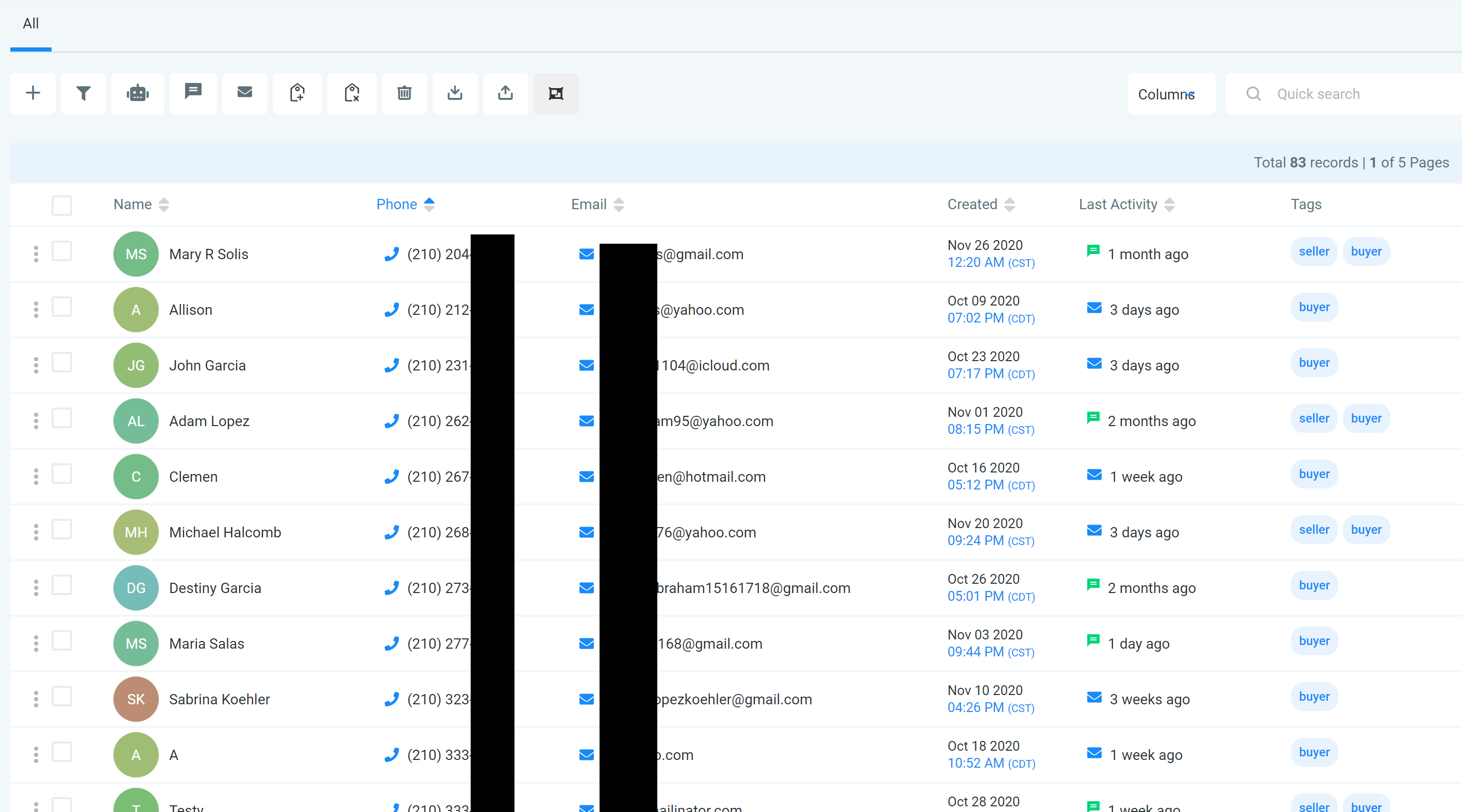Open the filter tool
The width and height of the screenshot is (1462, 812).
click(83, 93)
